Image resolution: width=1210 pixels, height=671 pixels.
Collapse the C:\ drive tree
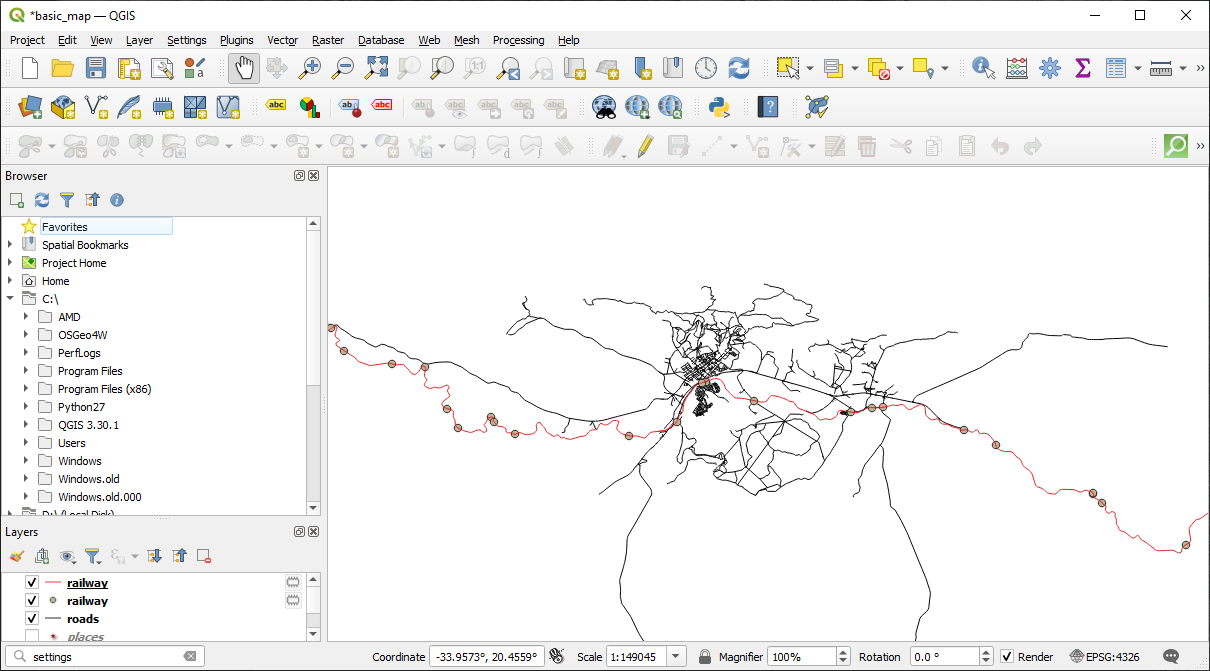click(x=10, y=297)
